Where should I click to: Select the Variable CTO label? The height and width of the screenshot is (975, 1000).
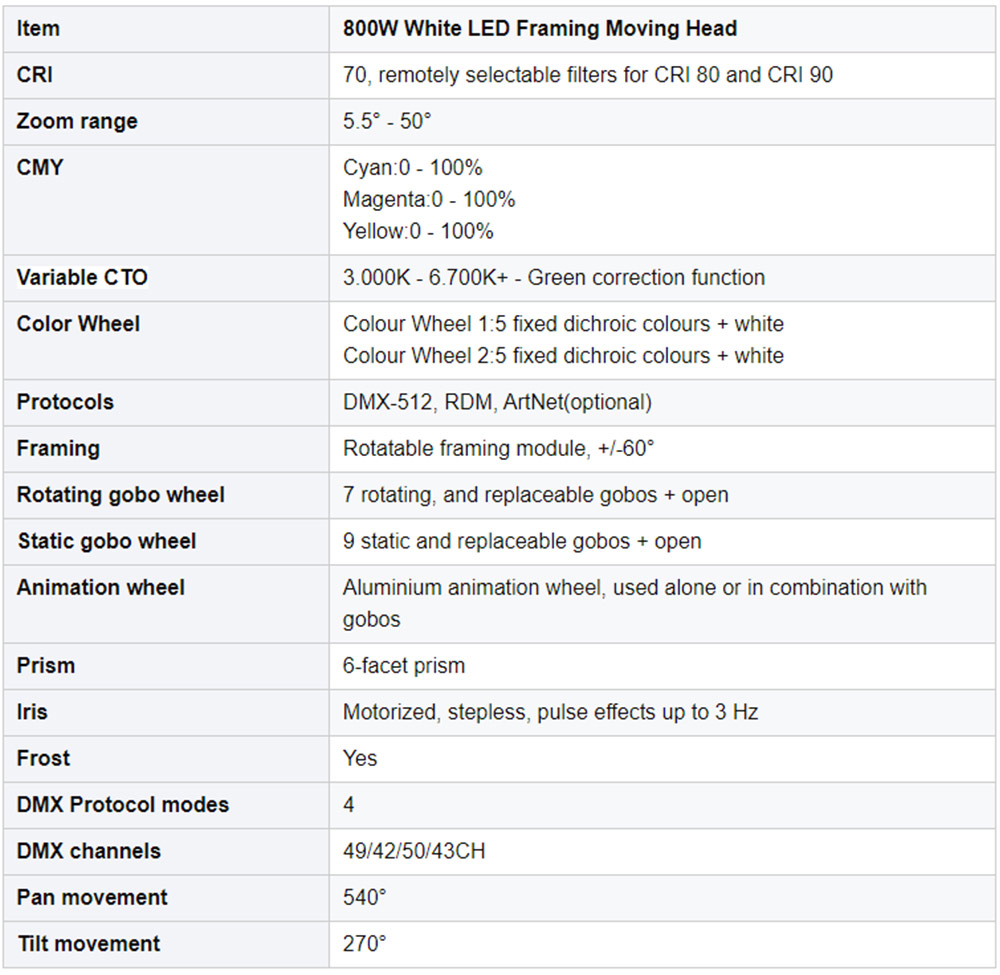tap(82, 277)
